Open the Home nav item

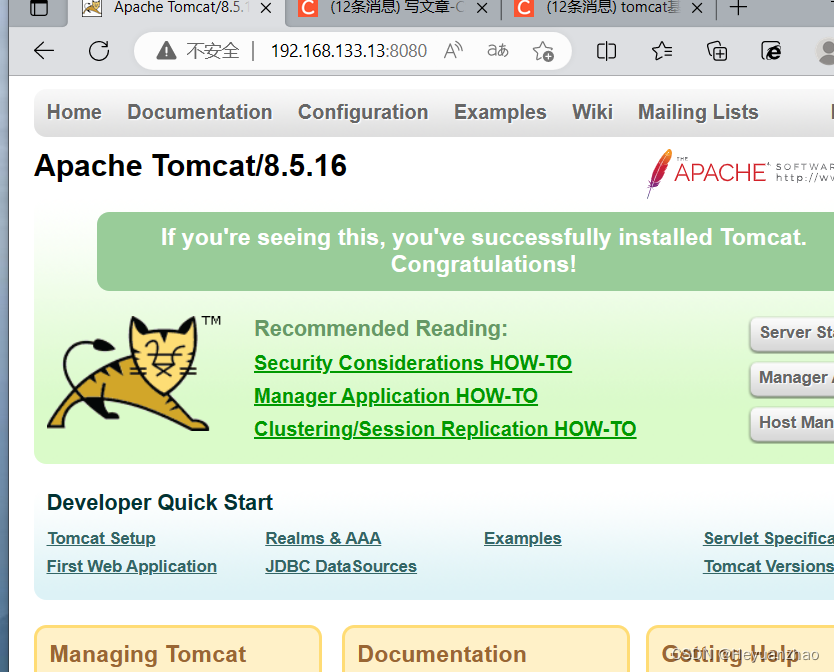coord(74,112)
